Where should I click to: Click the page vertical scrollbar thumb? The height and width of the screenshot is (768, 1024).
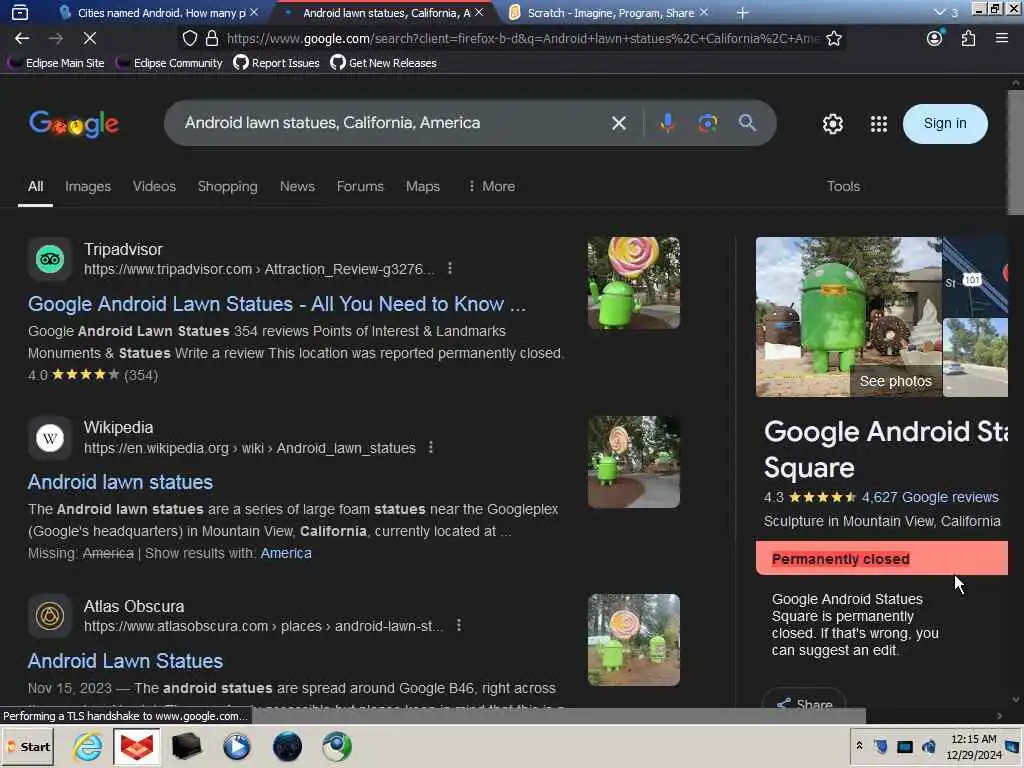(x=1016, y=153)
